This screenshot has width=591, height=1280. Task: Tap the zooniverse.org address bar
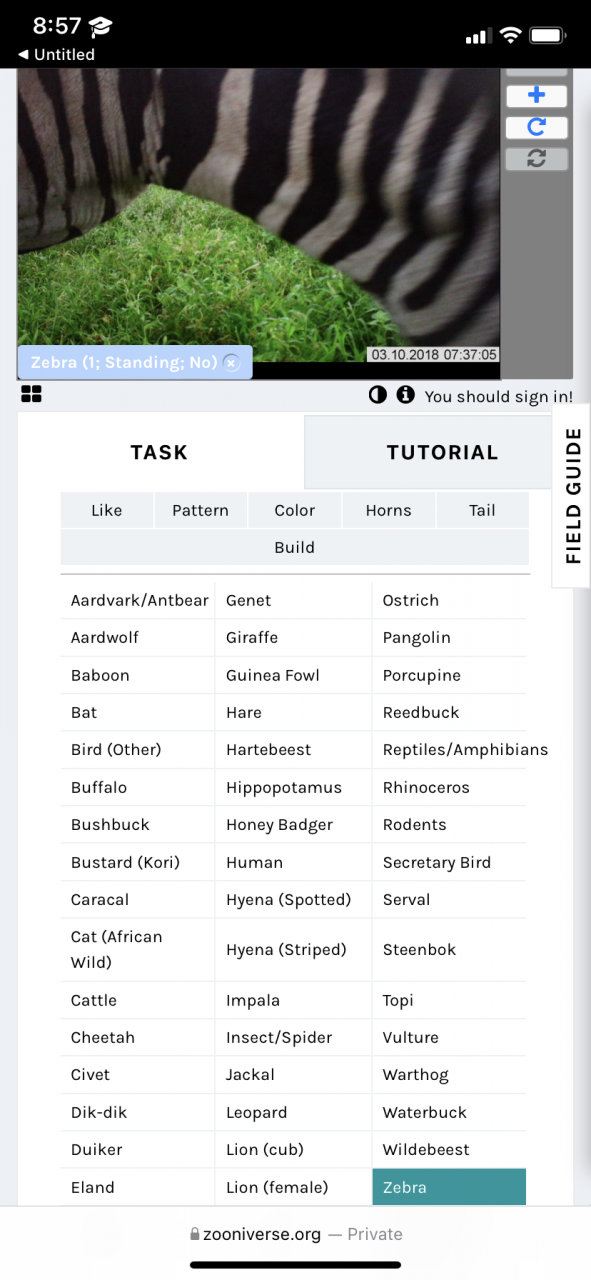[296, 1234]
